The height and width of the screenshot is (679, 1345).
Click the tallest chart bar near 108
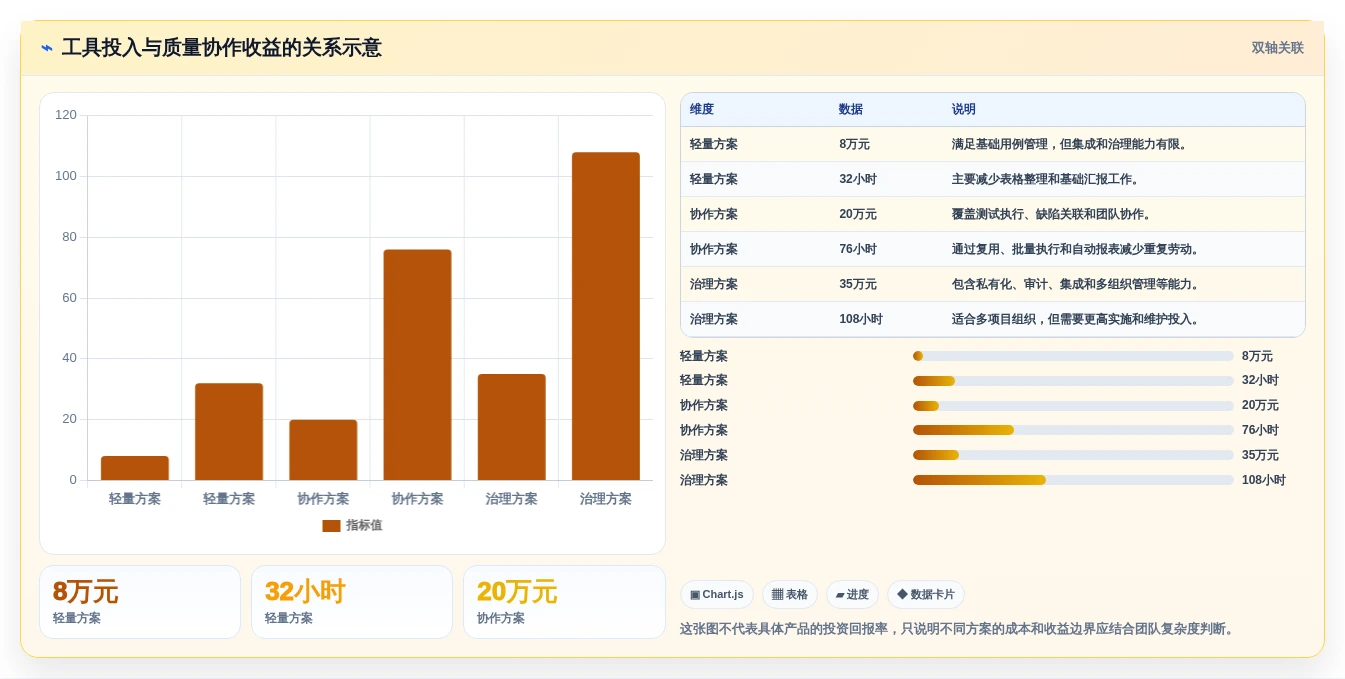pos(605,316)
